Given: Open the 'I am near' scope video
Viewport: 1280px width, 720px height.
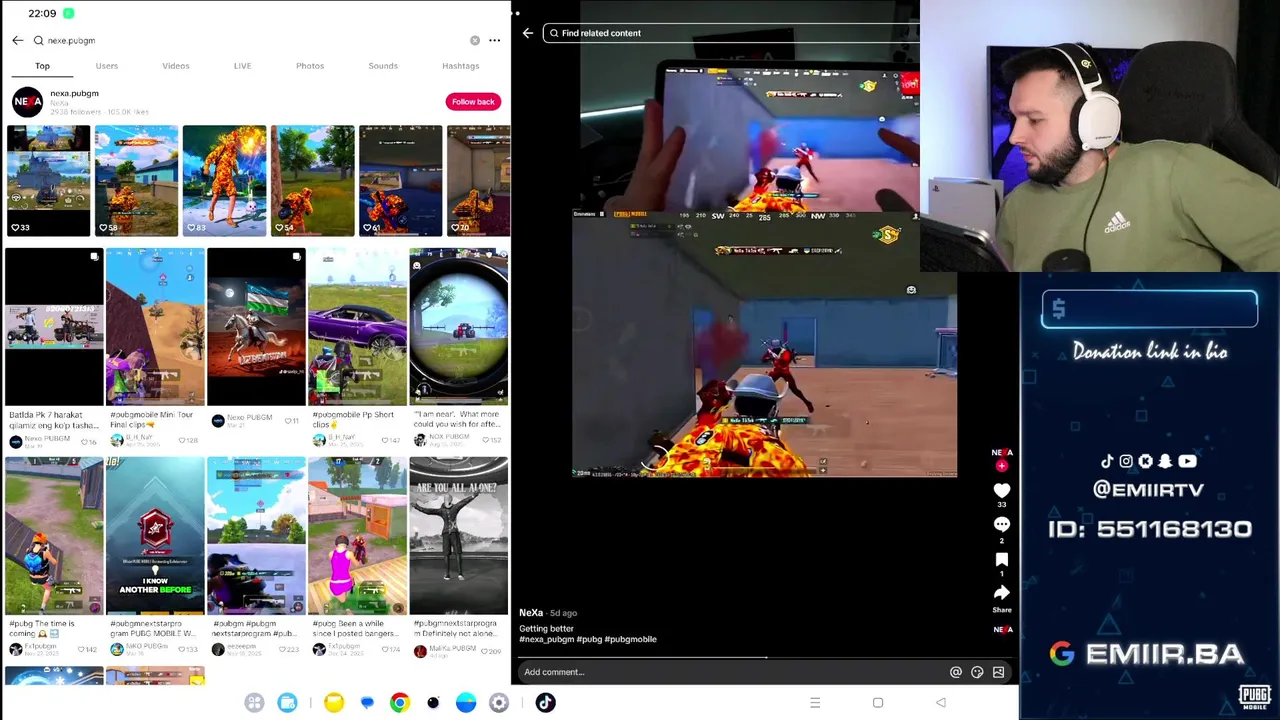Looking at the screenshot, I should [x=458, y=327].
